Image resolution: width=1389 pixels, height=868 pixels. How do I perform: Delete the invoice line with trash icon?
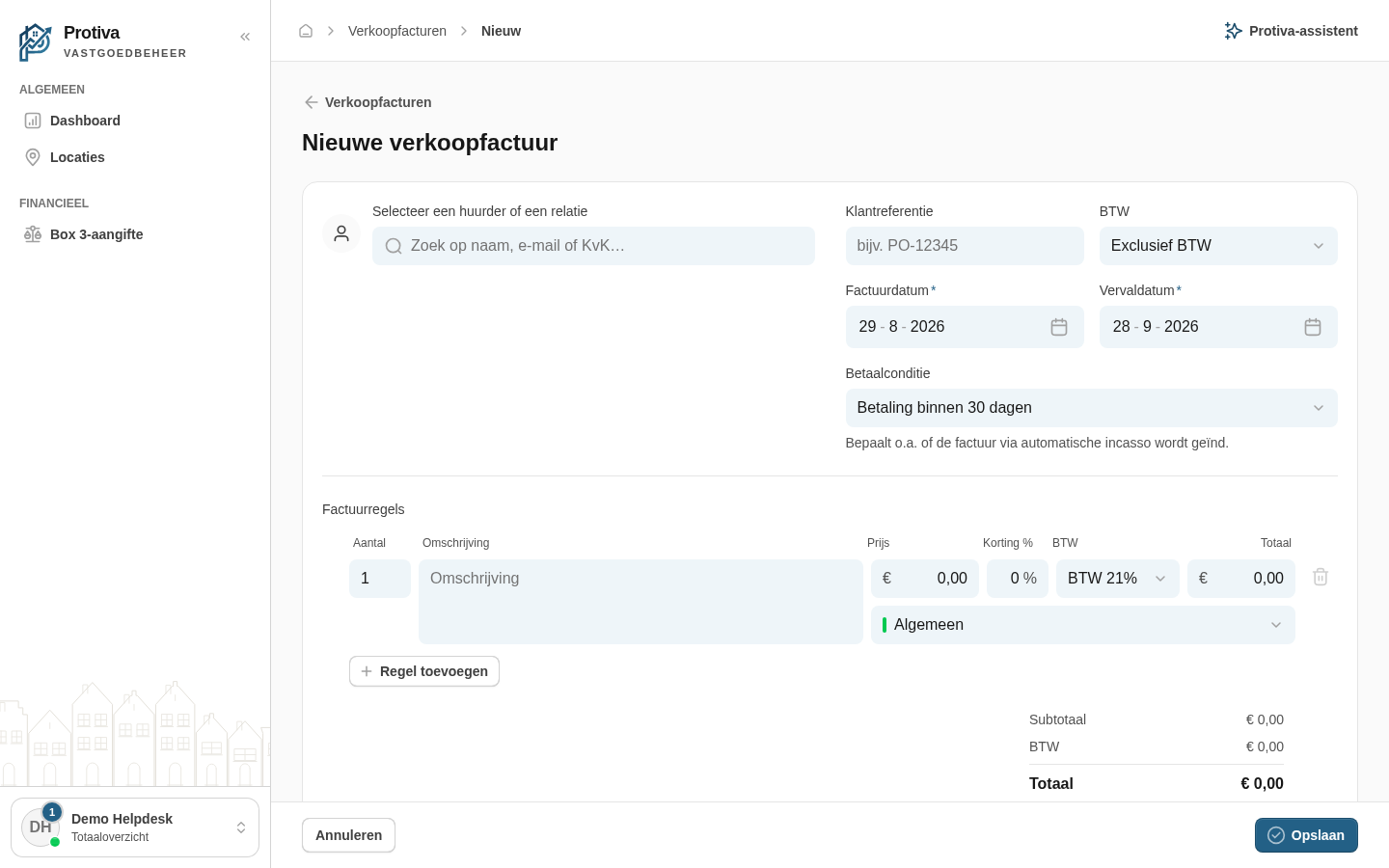1321,577
